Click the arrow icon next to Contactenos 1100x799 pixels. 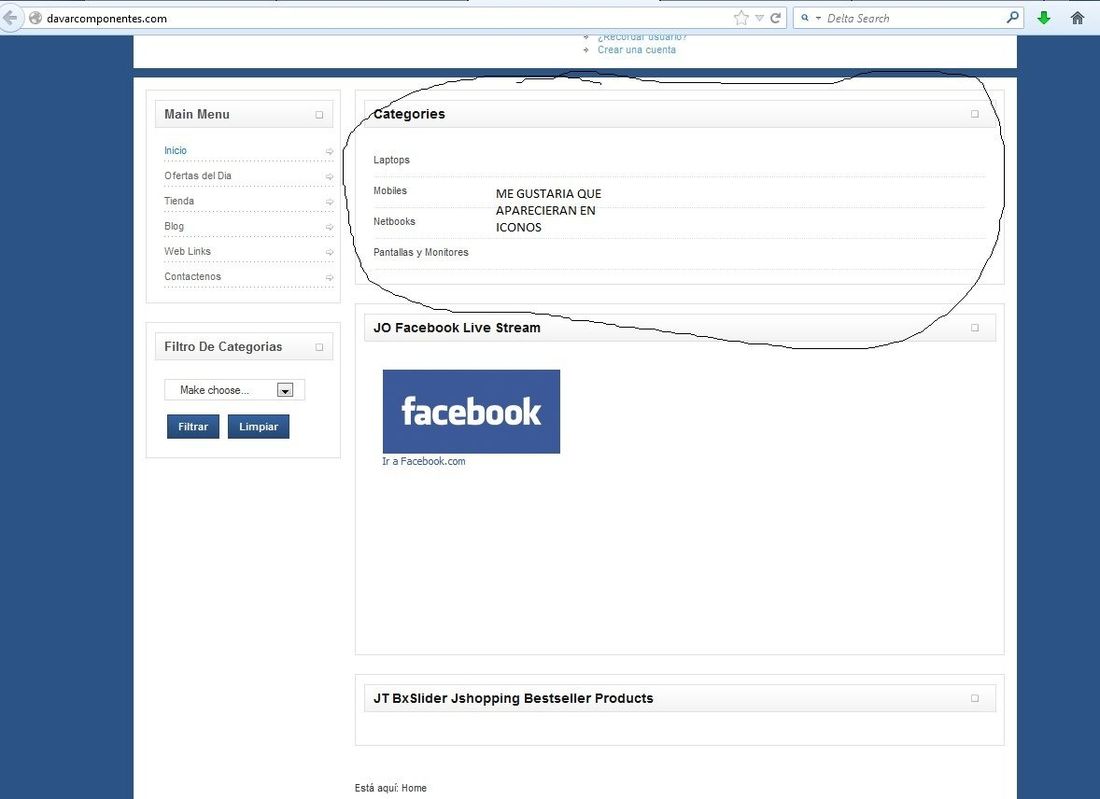(x=329, y=278)
